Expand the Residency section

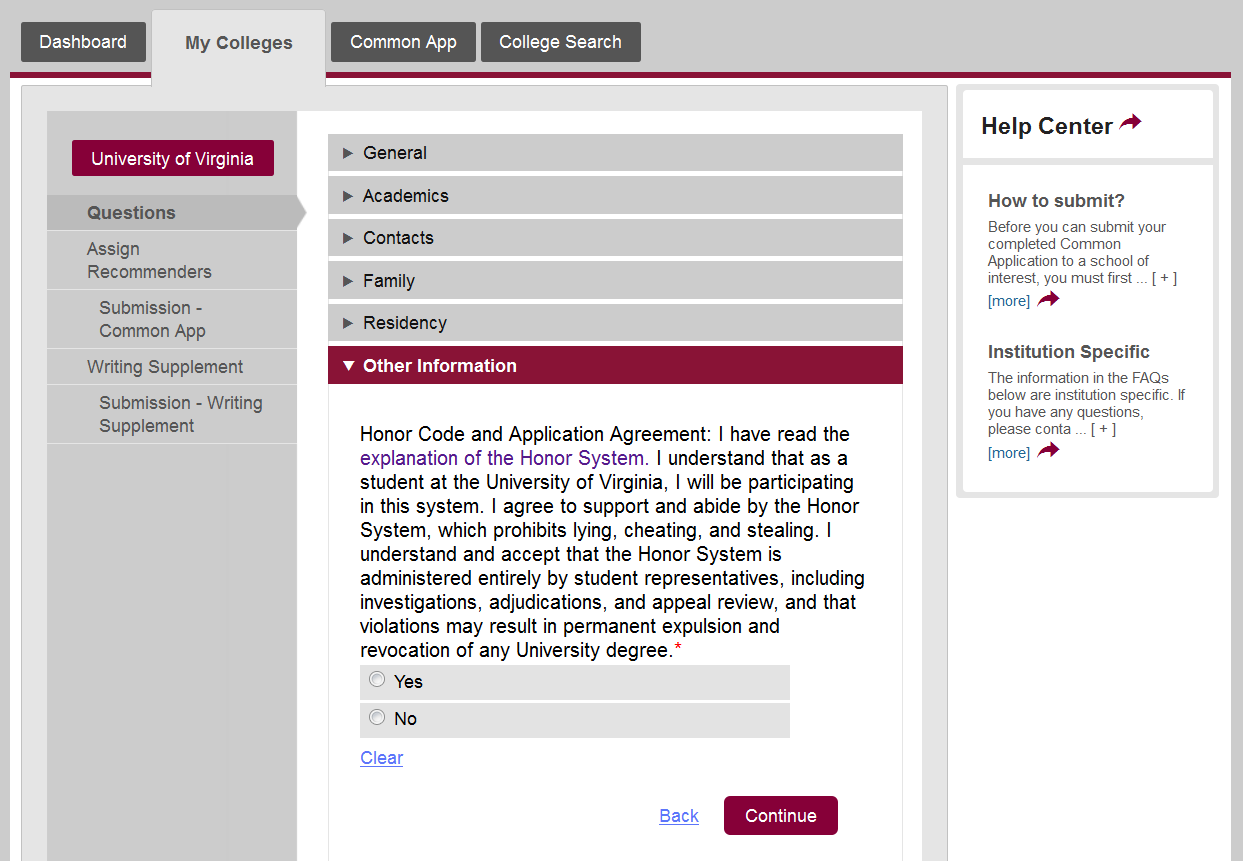[615, 323]
